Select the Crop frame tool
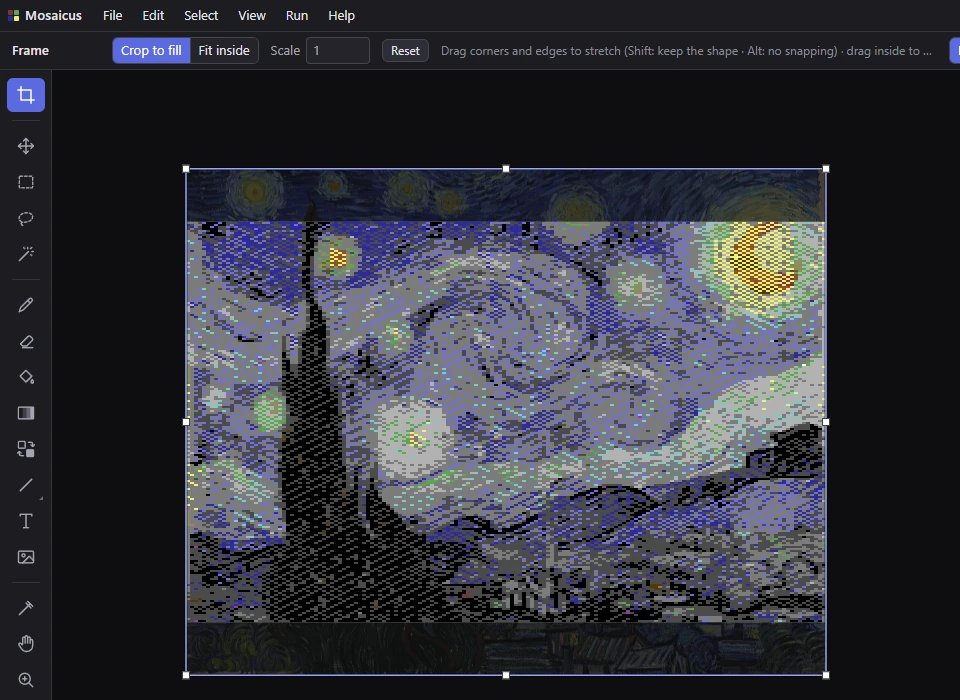 click(x=26, y=95)
